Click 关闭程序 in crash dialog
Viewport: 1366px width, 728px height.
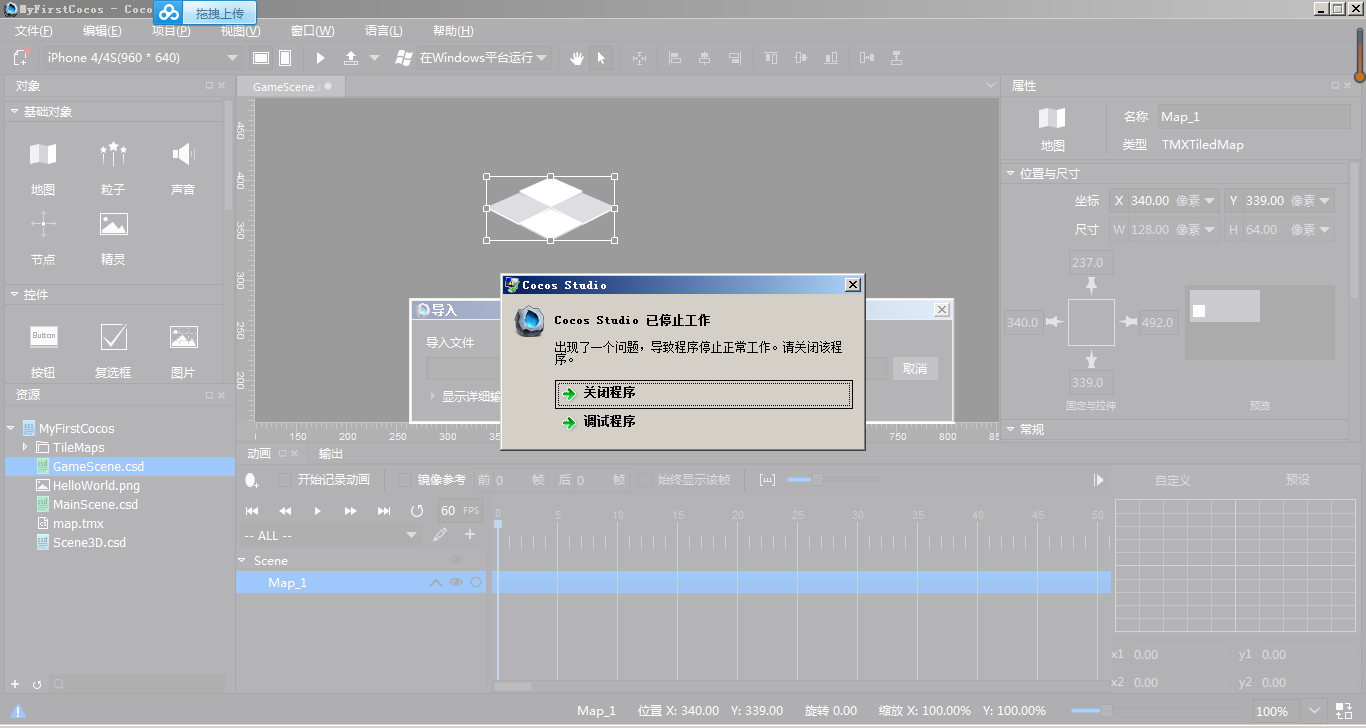coord(704,394)
